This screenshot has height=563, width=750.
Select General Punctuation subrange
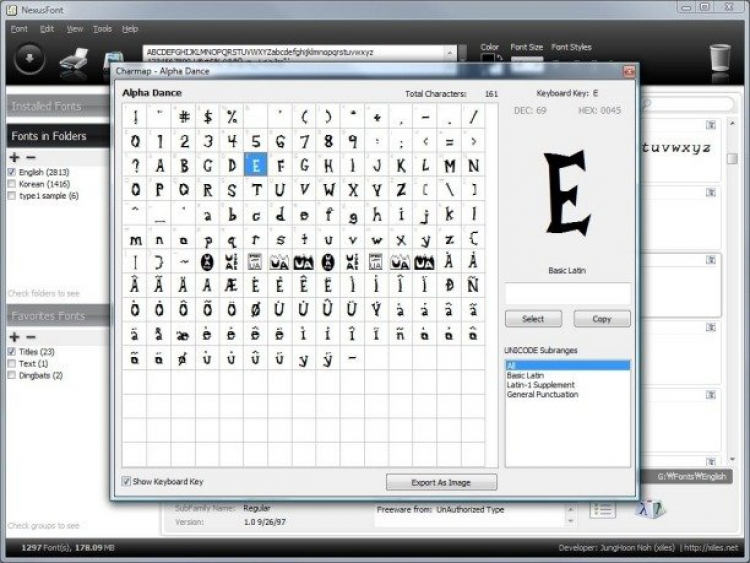tap(567, 394)
